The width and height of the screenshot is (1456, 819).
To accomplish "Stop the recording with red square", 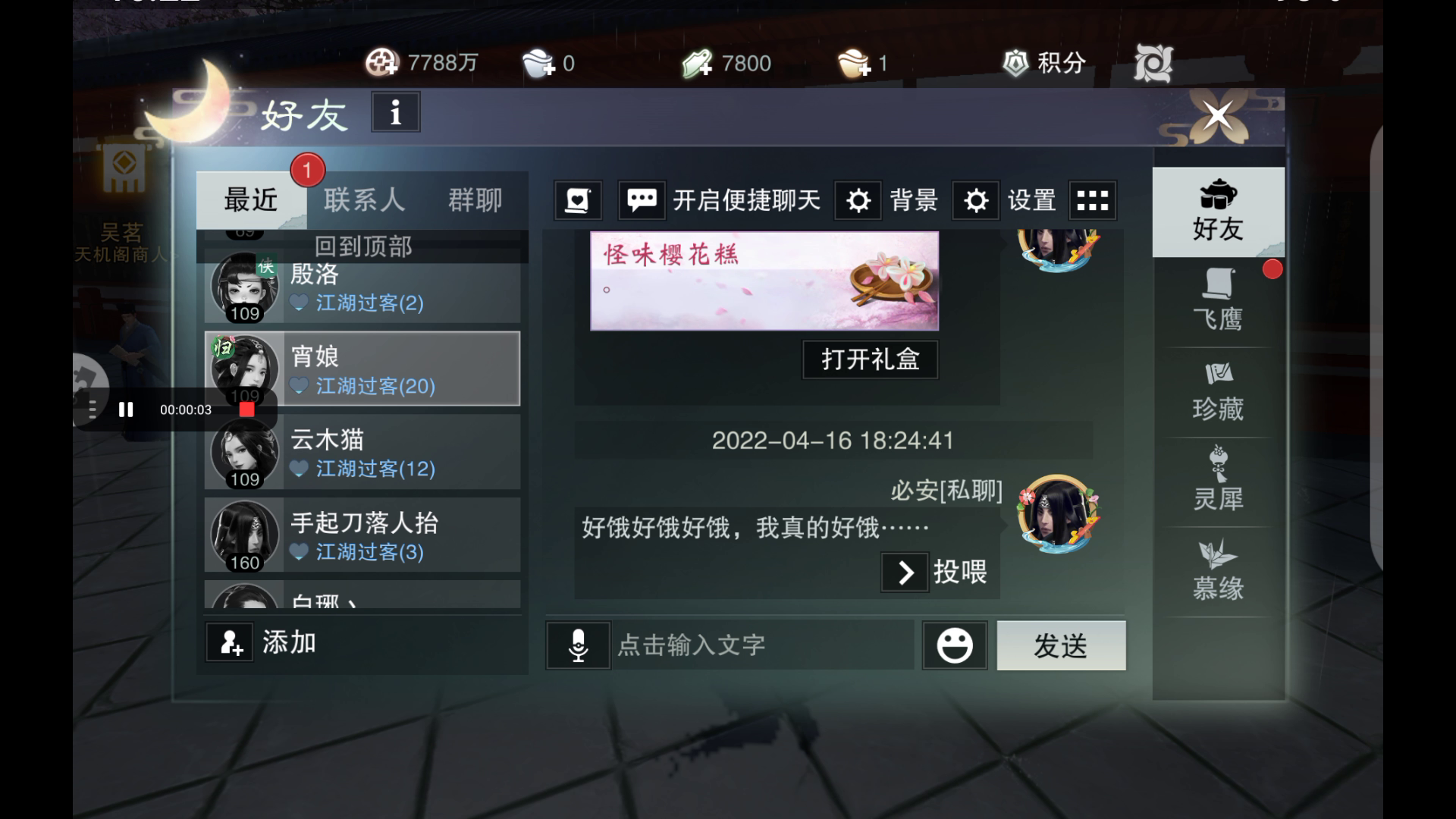I will coord(246,409).
